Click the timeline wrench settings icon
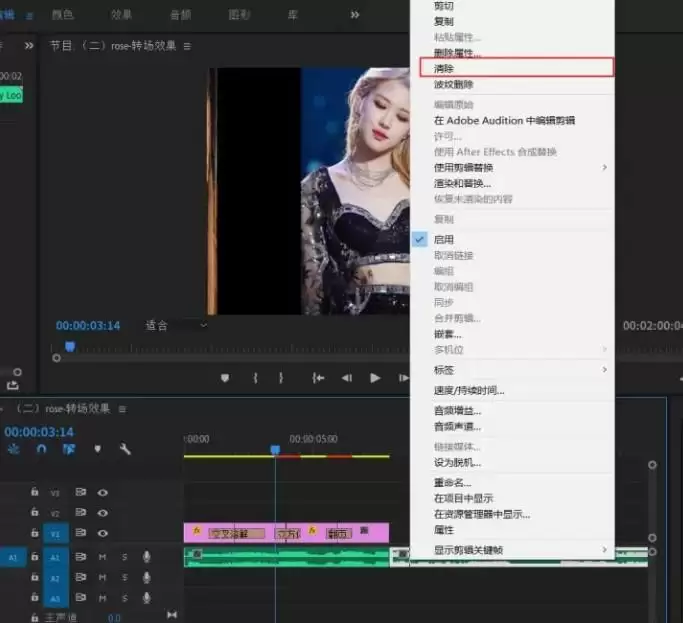Viewport: 683px width, 623px height. tap(125, 450)
